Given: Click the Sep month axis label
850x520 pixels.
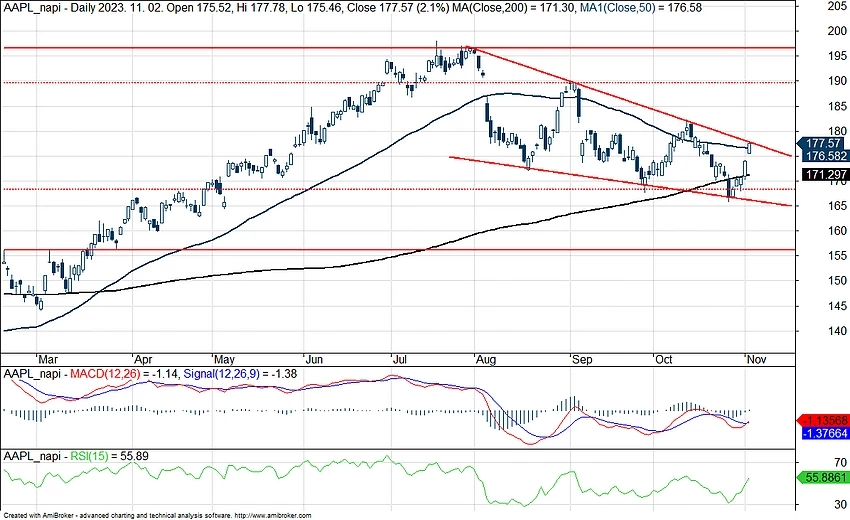Looking at the screenshot, I should 582,359.
